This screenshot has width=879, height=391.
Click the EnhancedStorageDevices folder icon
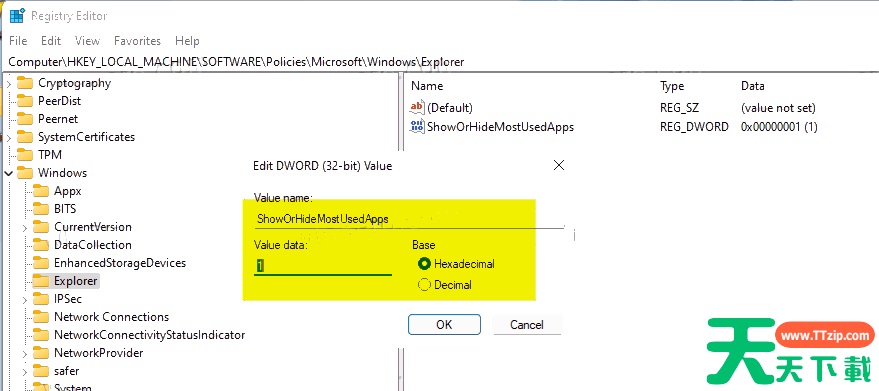point(41,263)
